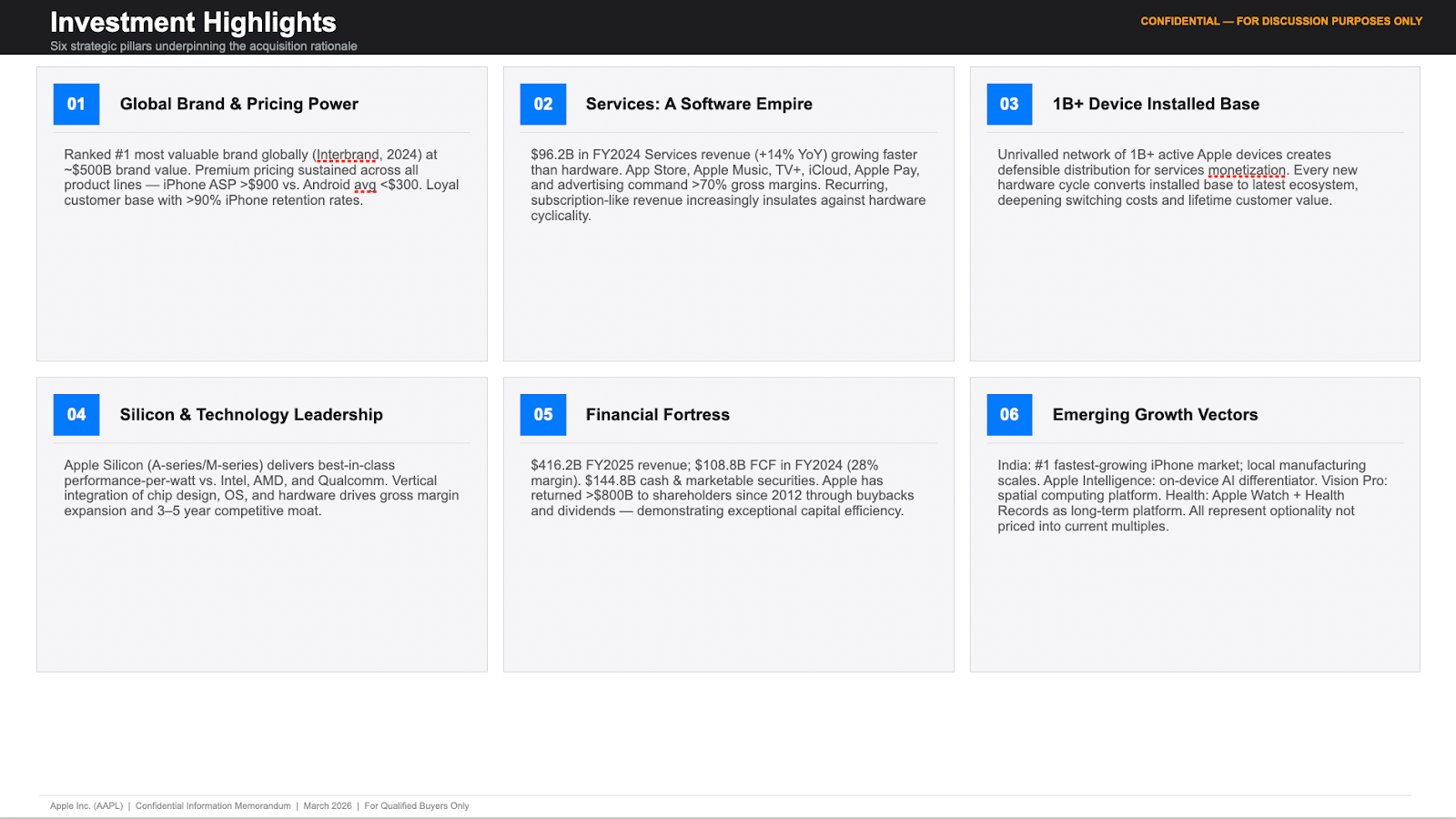Click the blue 01 number badge
Viewport: 1456px width, 819px height.
76,105
